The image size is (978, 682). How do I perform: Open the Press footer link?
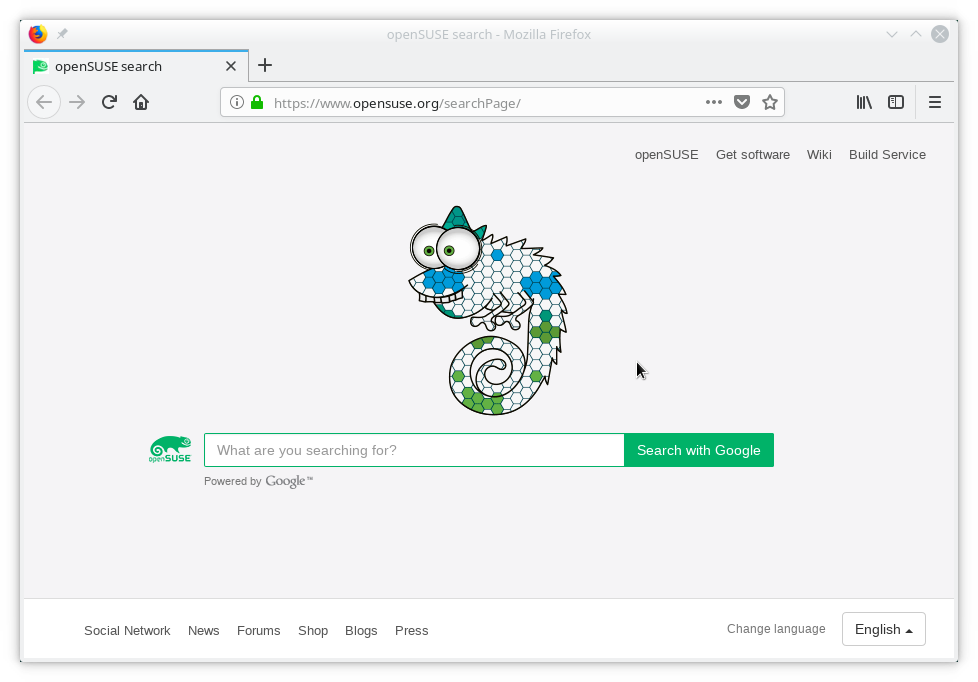pos(412,631)
